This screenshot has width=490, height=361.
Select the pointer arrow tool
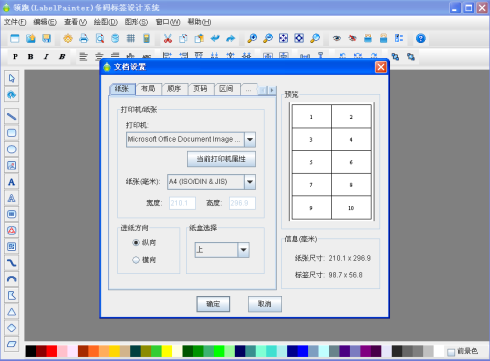point(12,78)
